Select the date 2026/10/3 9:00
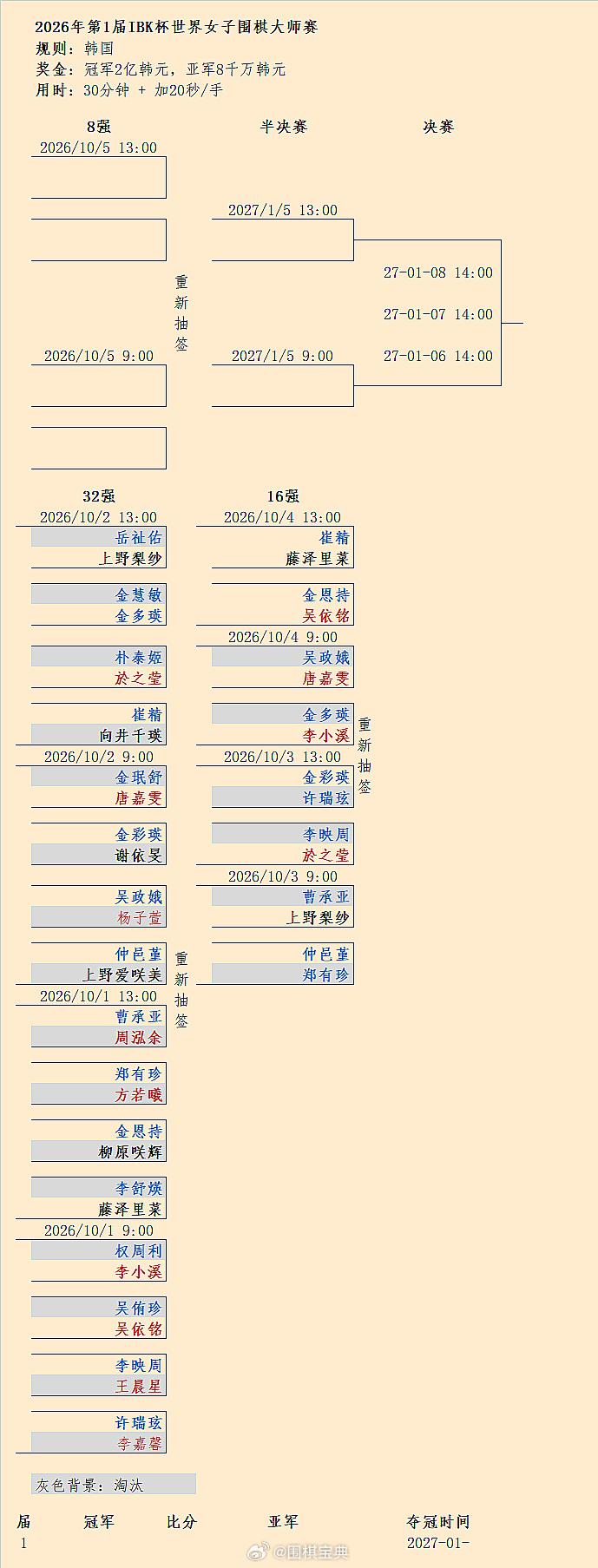This screenshot has width=598, height=1568. tap(283, 877)
